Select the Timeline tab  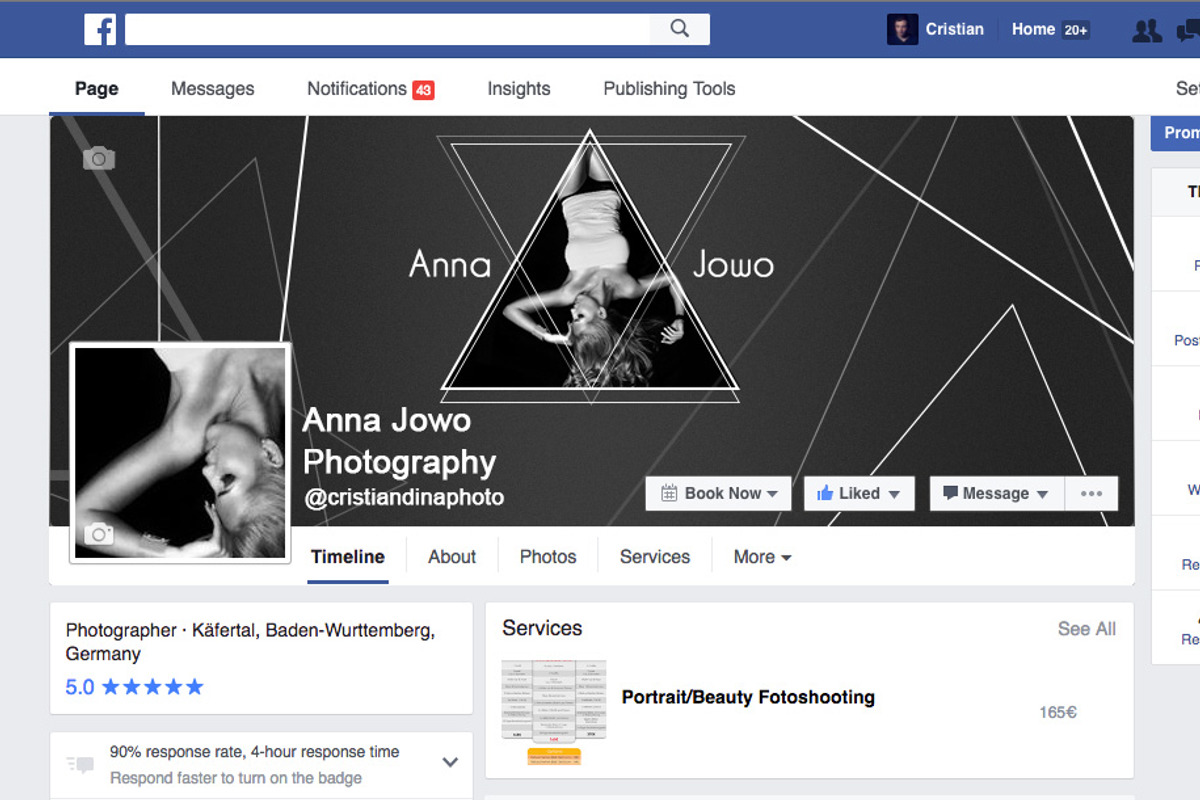point(348,557)
